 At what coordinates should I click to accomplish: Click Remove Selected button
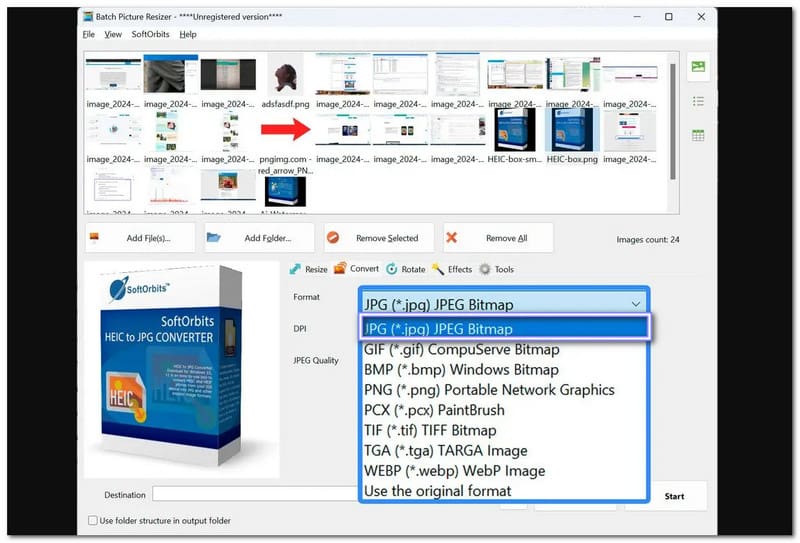click(379, 238)
